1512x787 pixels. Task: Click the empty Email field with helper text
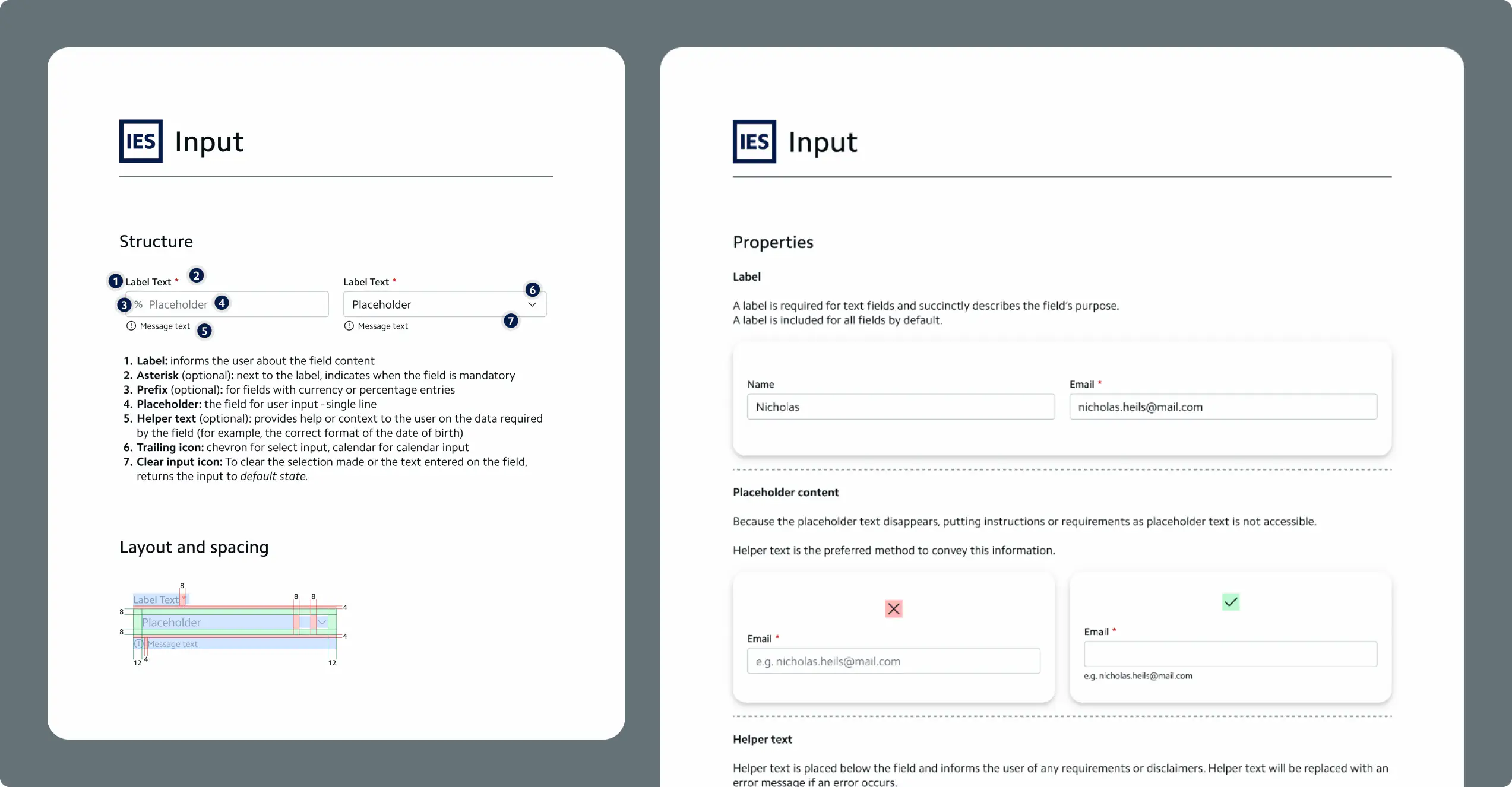pyautogui.click(x=1230, y=654)
